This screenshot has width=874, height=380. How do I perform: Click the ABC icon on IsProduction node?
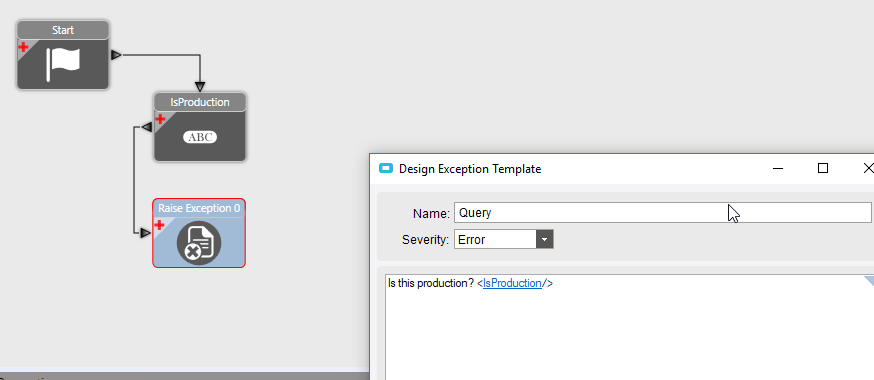tap(200, 137)
